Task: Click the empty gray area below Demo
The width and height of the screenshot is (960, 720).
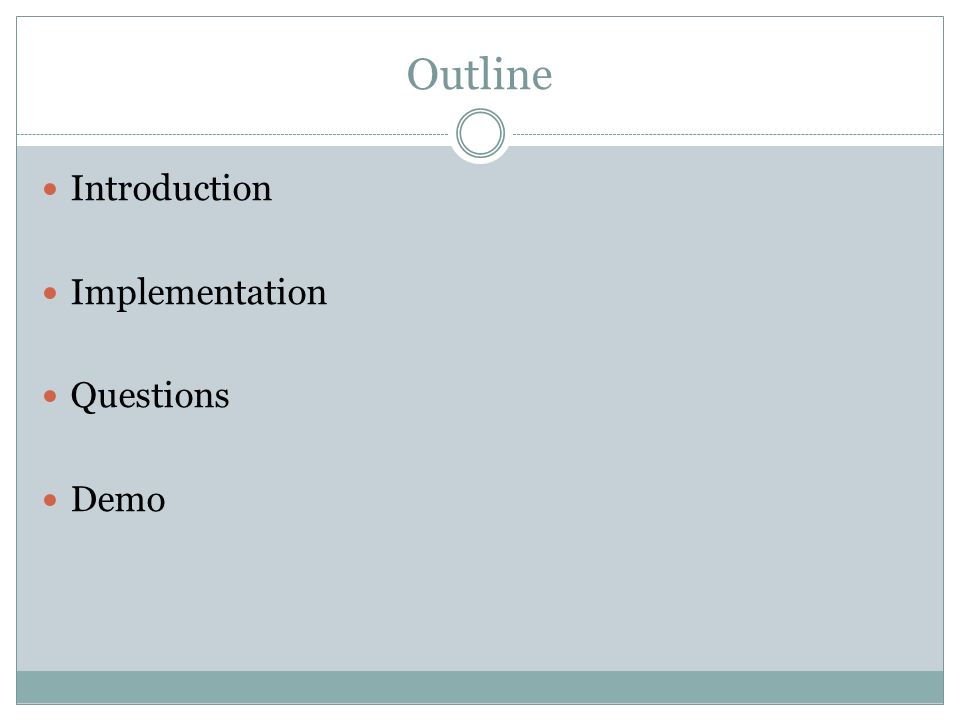Action: click(x=480, y=594)
